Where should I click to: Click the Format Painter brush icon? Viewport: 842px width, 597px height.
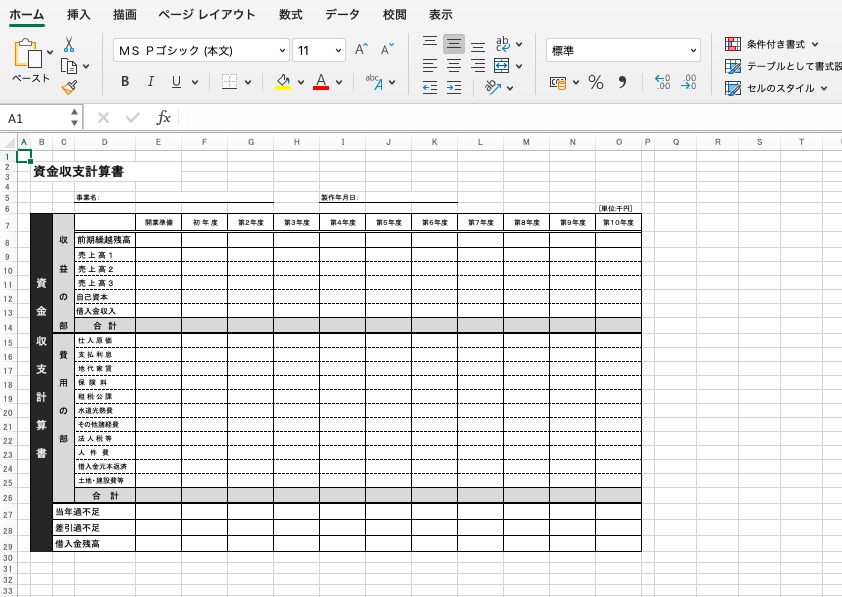(69, 88)
